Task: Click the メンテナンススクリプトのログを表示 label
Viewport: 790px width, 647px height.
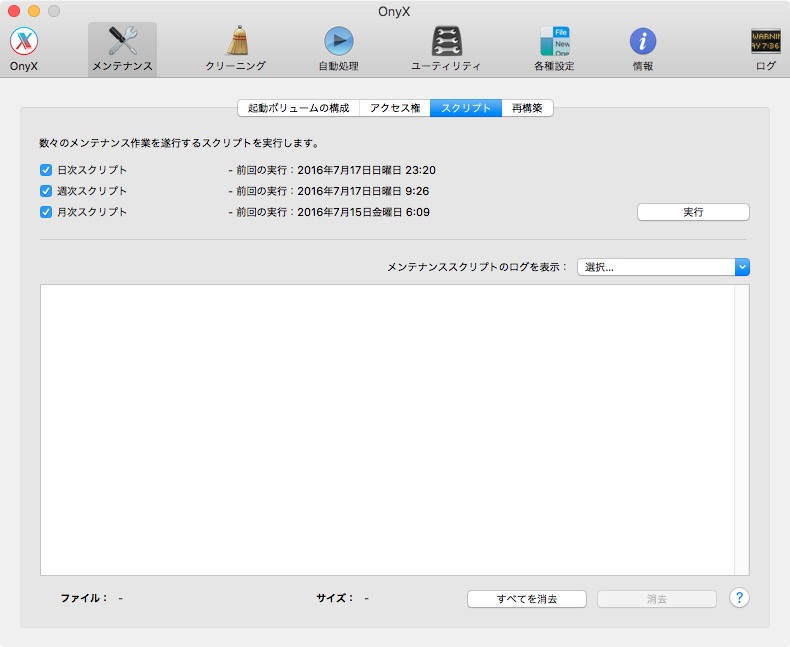Action: point(477,267)
